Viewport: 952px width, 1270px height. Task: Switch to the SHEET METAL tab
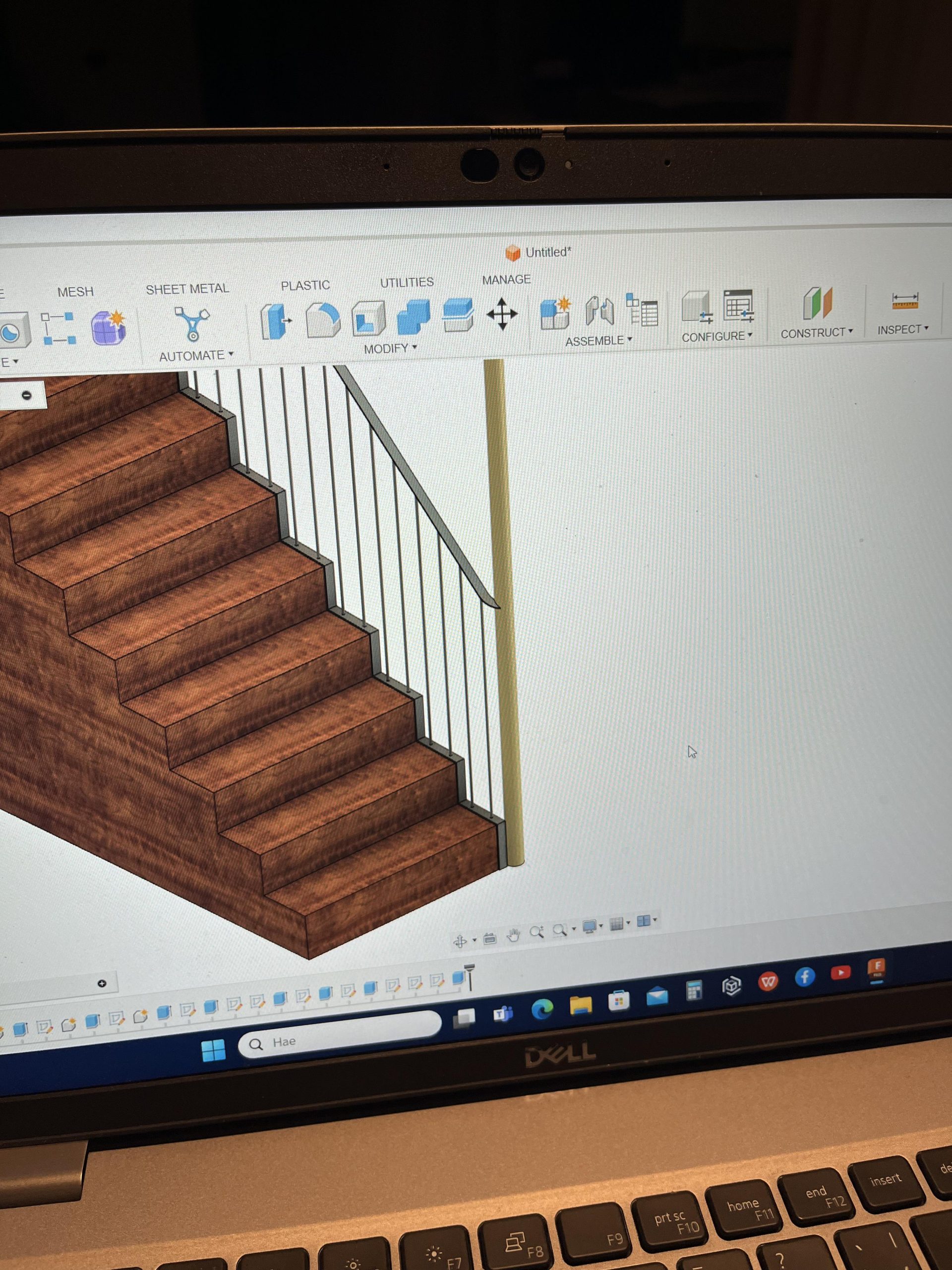pos(187,289)
